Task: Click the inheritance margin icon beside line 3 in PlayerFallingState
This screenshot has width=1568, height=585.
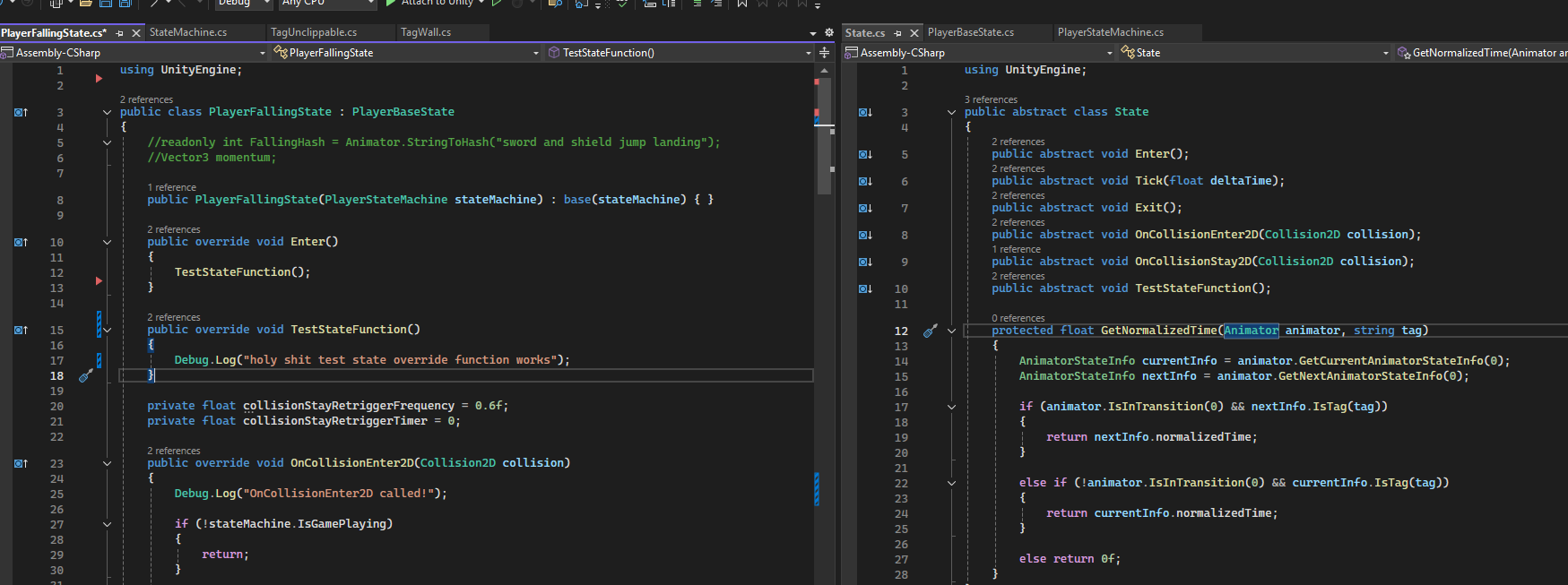Action: click(21, 112)
